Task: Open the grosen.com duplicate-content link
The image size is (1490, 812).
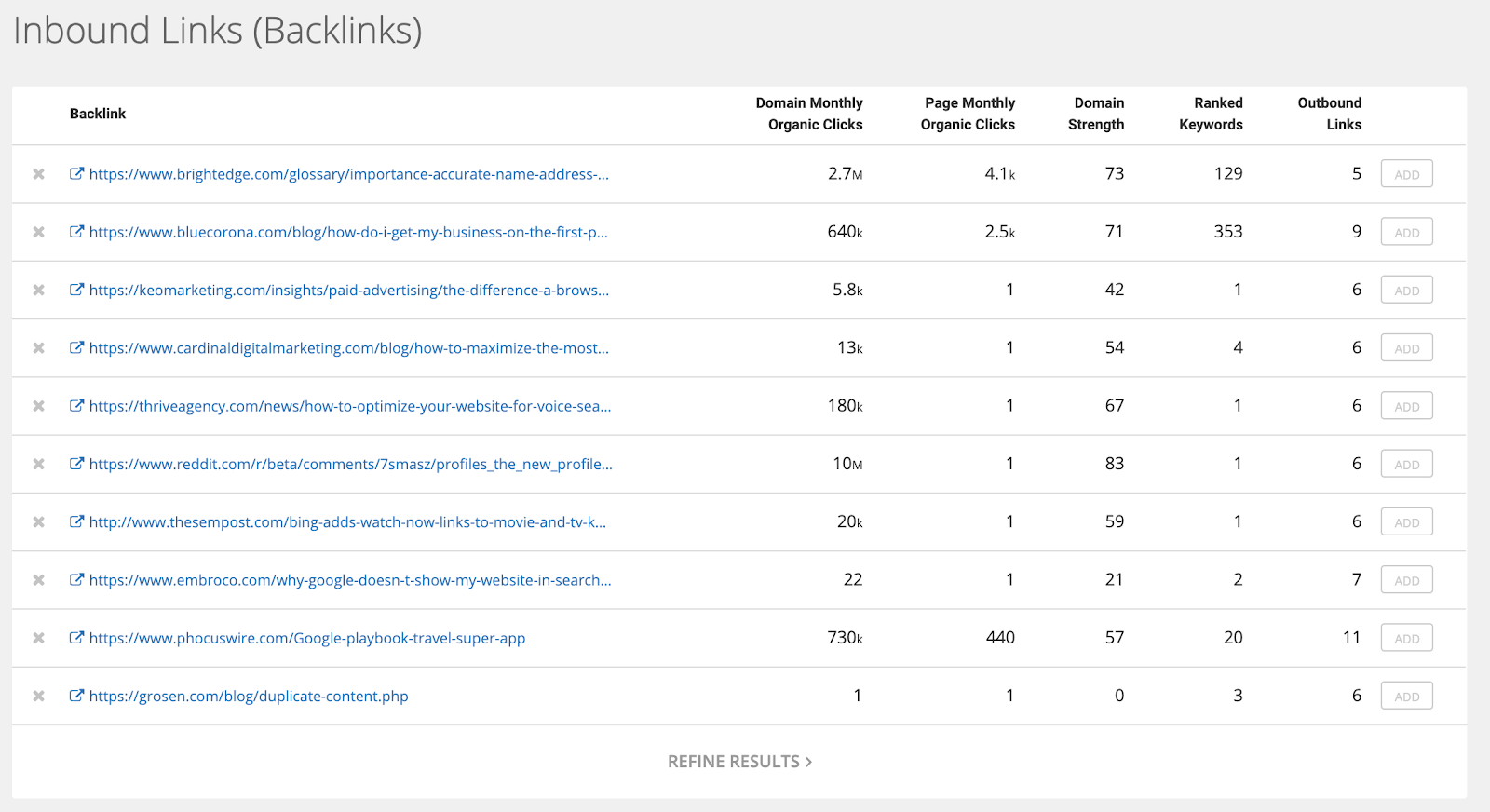Action: pyautogui.click(x=249, y=697)
